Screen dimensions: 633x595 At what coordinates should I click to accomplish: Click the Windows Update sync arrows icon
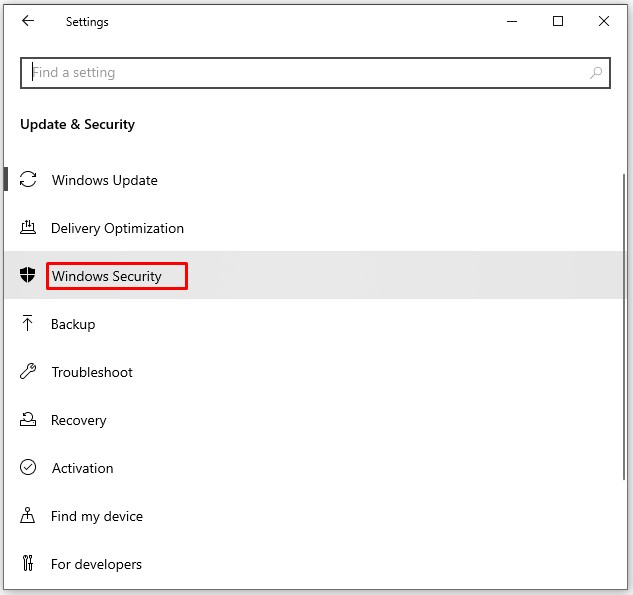point(29,180)
